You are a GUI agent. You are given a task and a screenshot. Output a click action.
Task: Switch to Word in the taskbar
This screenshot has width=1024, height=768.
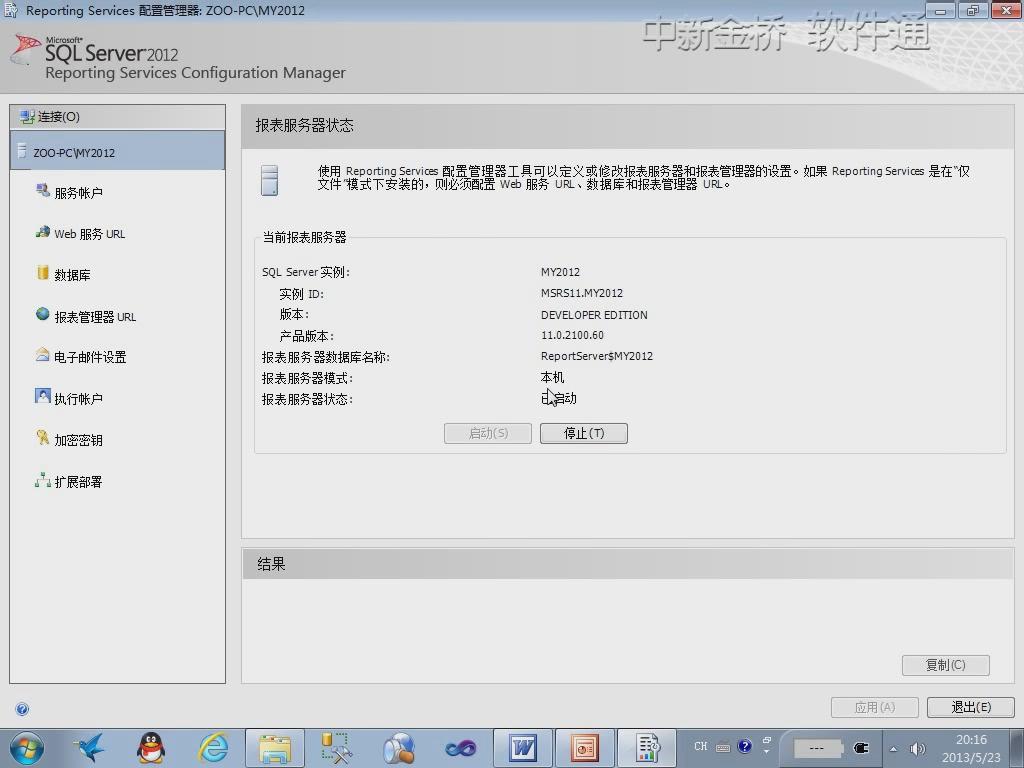click(x=523, y=748)
